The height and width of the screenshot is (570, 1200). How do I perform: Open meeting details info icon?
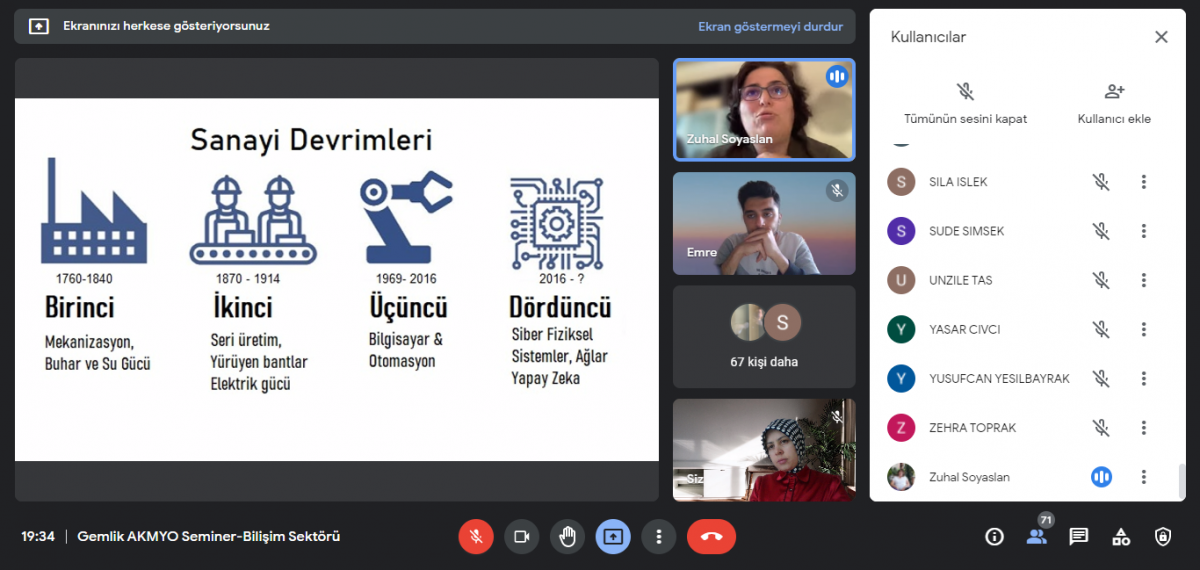tap(994, 537)
